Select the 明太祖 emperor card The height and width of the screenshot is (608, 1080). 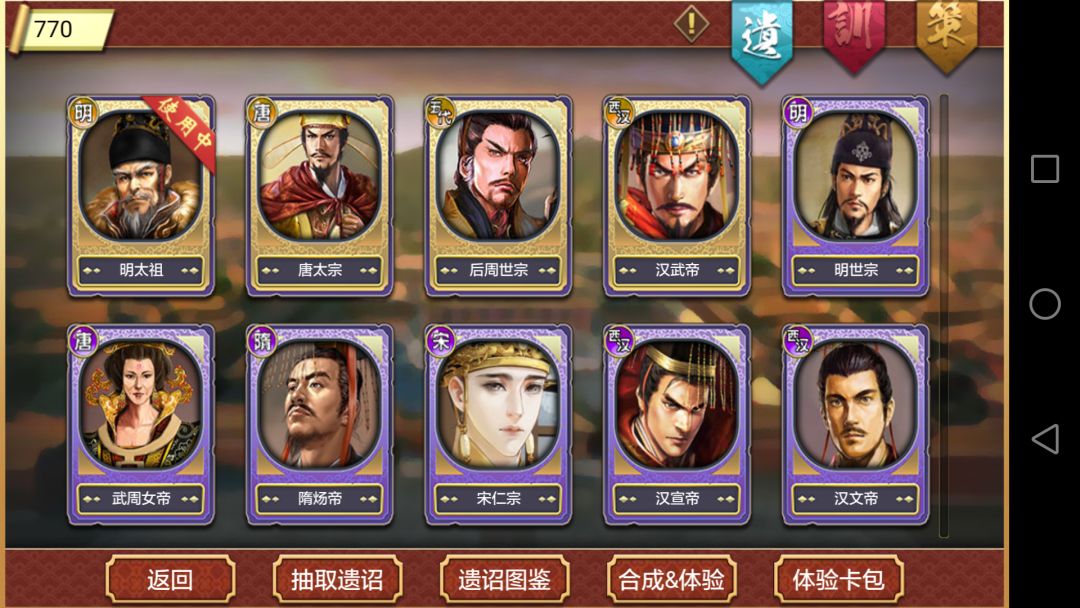(141, 196)
